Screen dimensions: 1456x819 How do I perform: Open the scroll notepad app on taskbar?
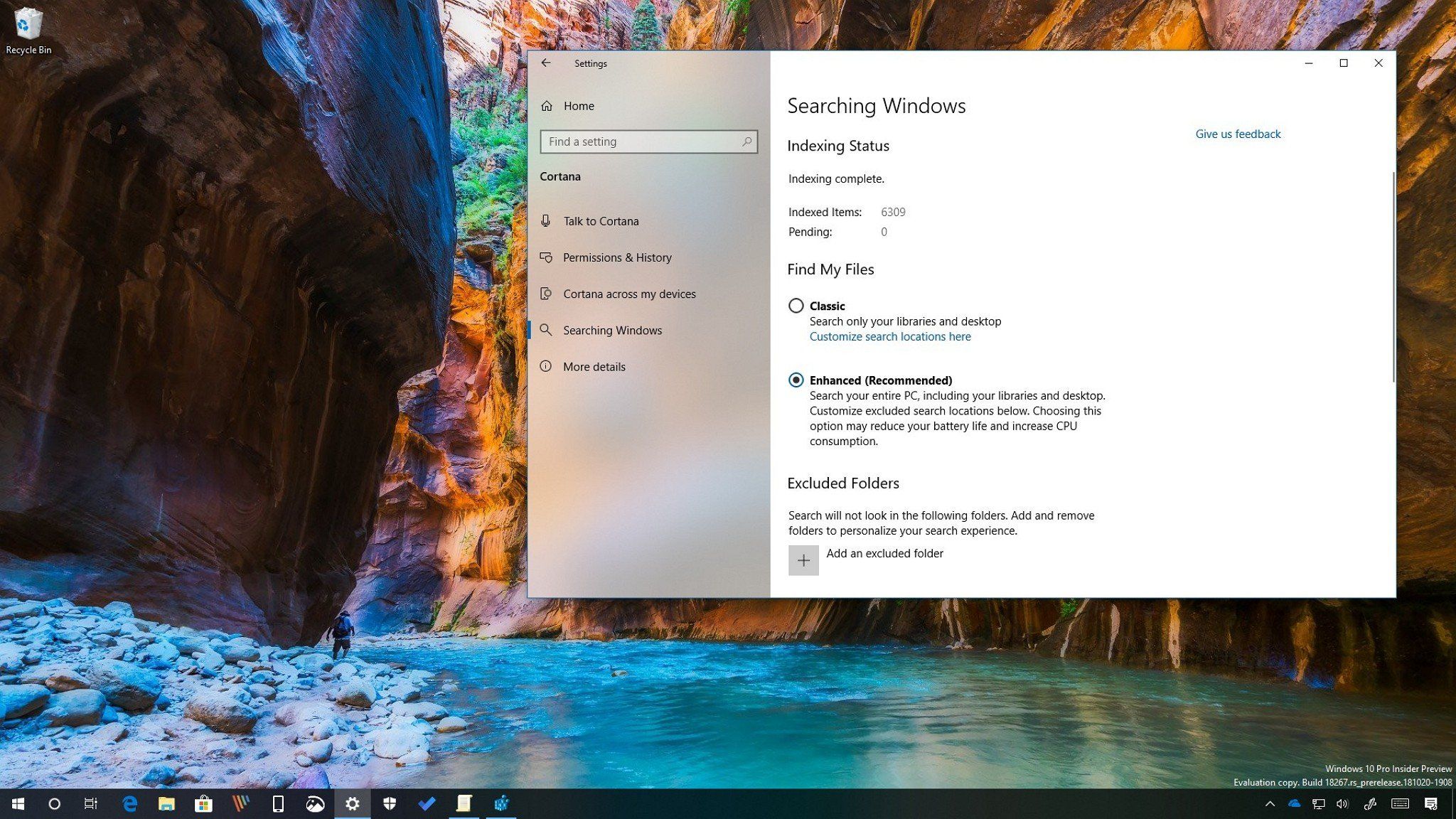(x=464, y=804)
